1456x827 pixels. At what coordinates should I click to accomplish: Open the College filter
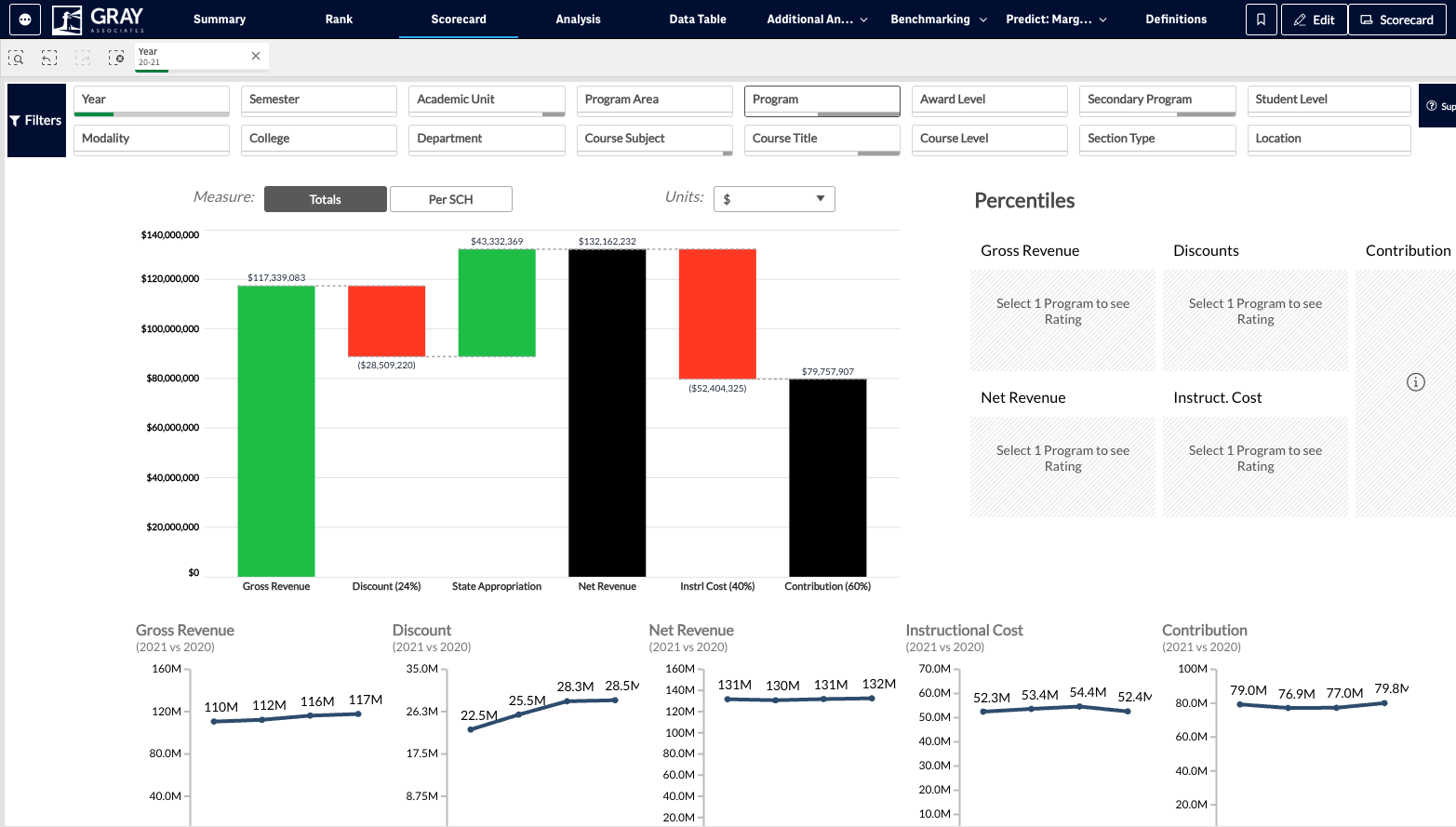[319, 140]
